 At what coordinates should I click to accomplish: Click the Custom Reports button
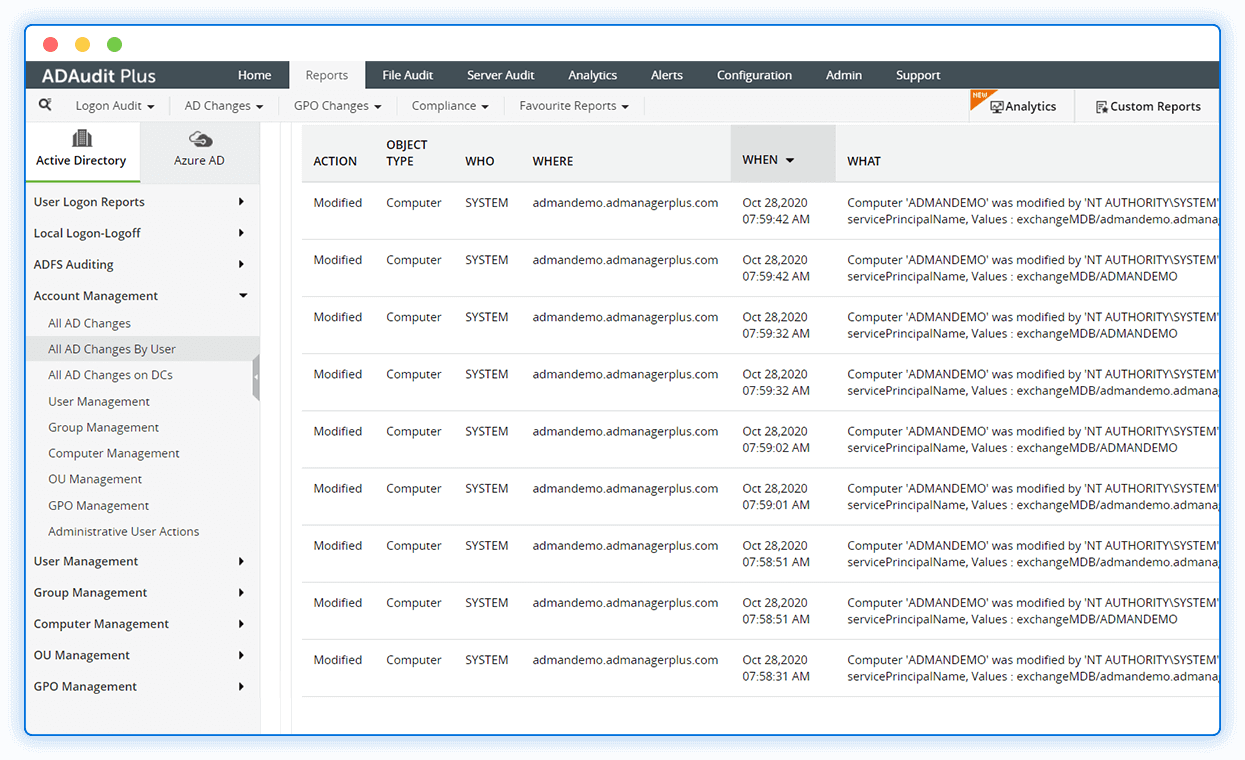point(1148,106)
